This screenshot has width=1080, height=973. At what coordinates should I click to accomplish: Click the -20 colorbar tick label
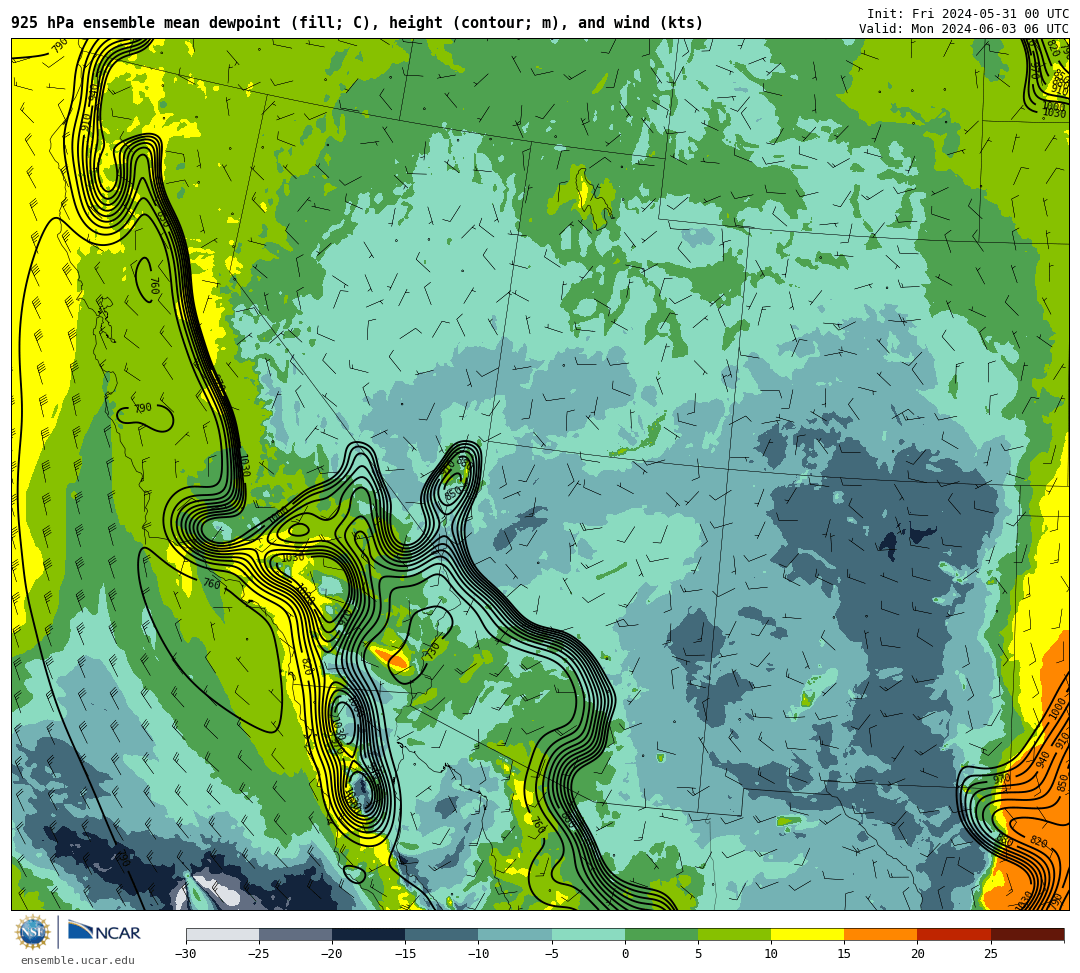[x=332, y=954]
